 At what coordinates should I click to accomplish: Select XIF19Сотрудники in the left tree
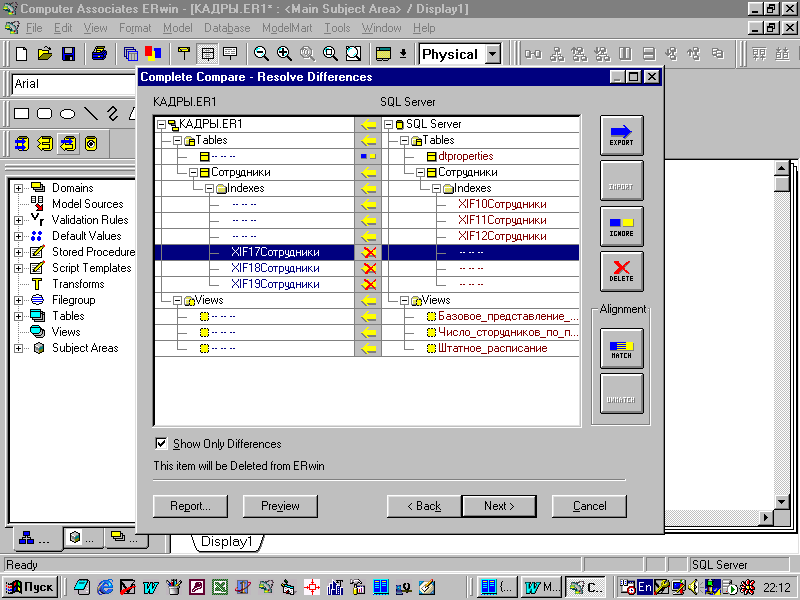coord(275,284)
